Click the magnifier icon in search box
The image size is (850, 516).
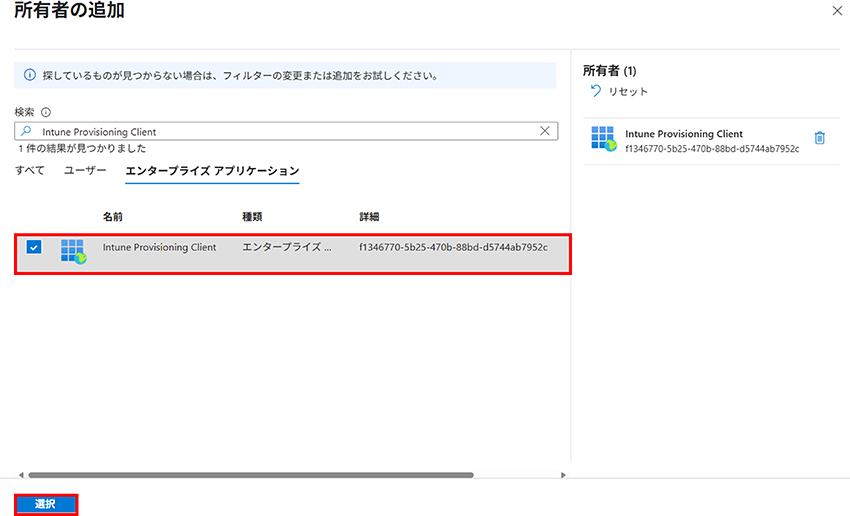[26, 131]
